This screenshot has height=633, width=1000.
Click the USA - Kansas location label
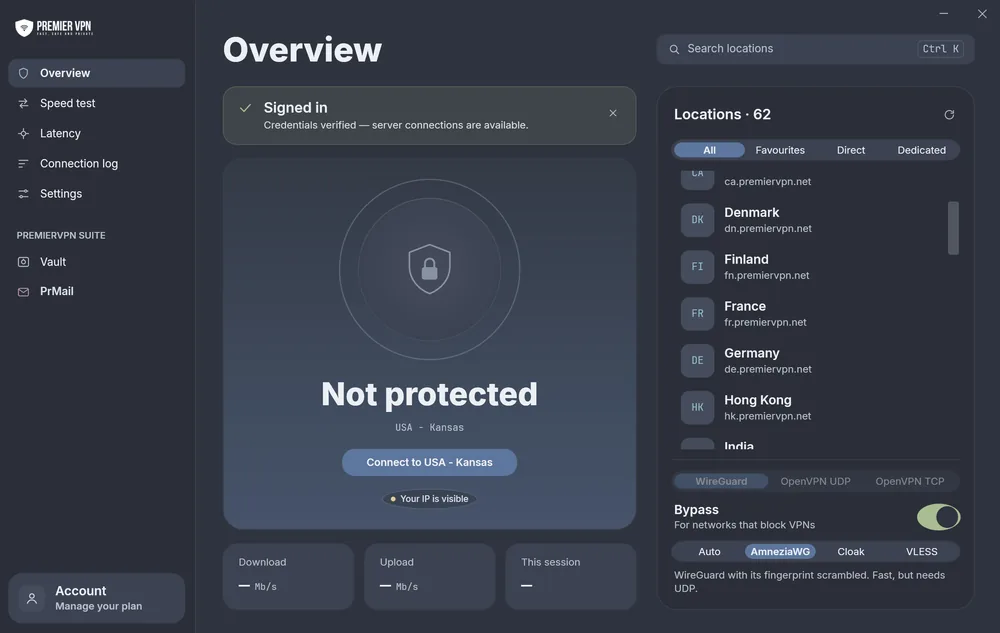(429, 428)
